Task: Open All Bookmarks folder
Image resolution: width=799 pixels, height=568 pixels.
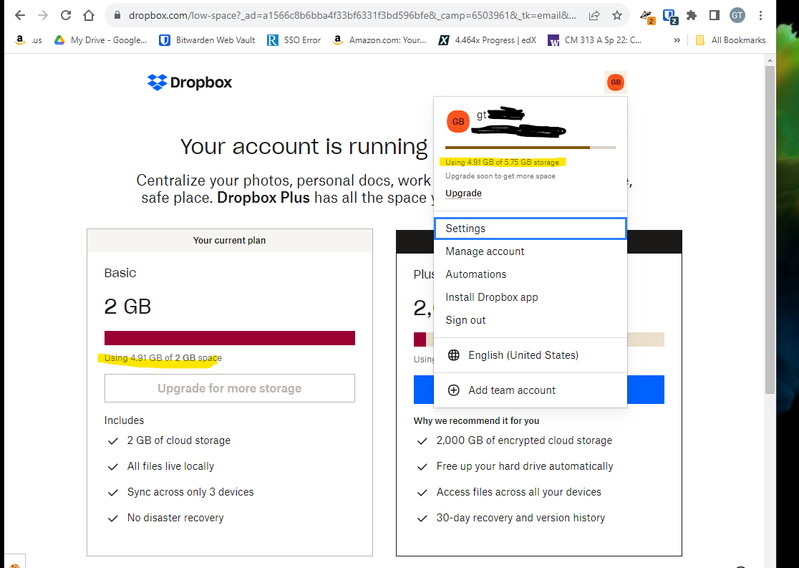Action: coord(730,40)
